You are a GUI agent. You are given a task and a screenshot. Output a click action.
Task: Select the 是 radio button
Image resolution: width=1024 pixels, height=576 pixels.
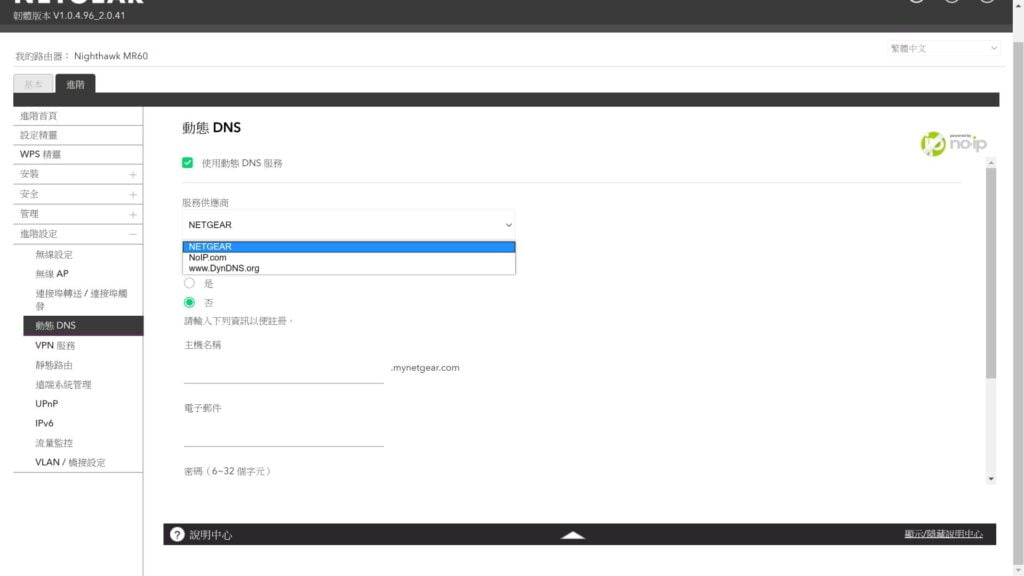pyautogui.click(x=189, y=283)
